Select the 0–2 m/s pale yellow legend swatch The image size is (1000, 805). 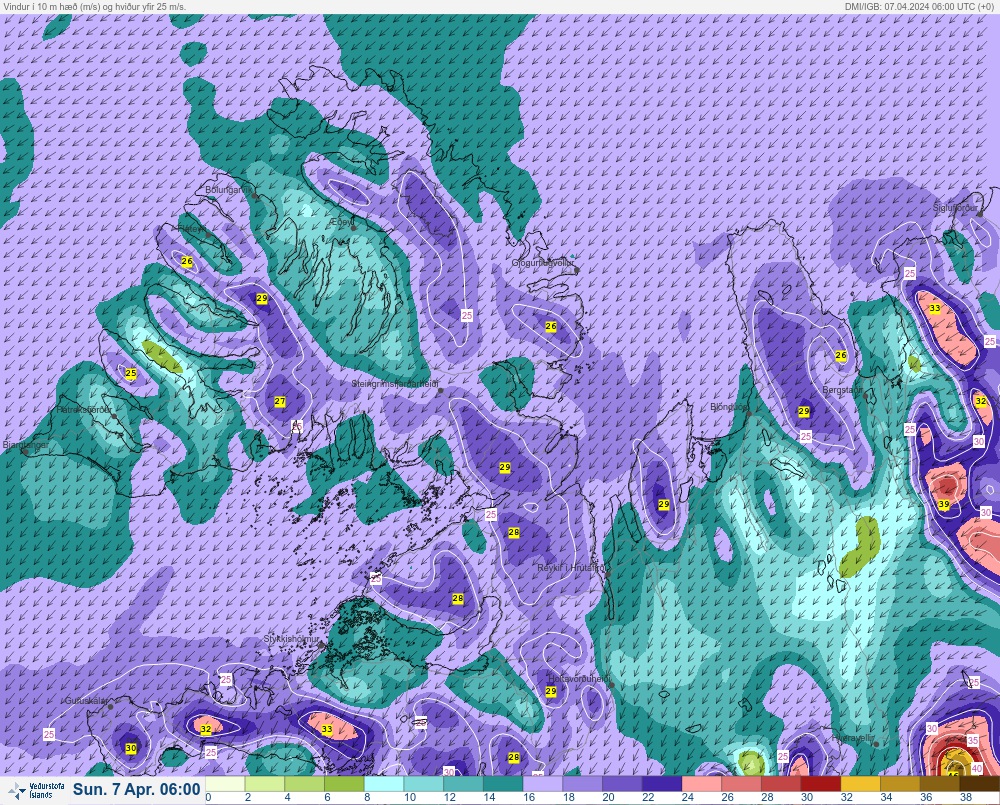pyautogui.click(x=225, y=784)
